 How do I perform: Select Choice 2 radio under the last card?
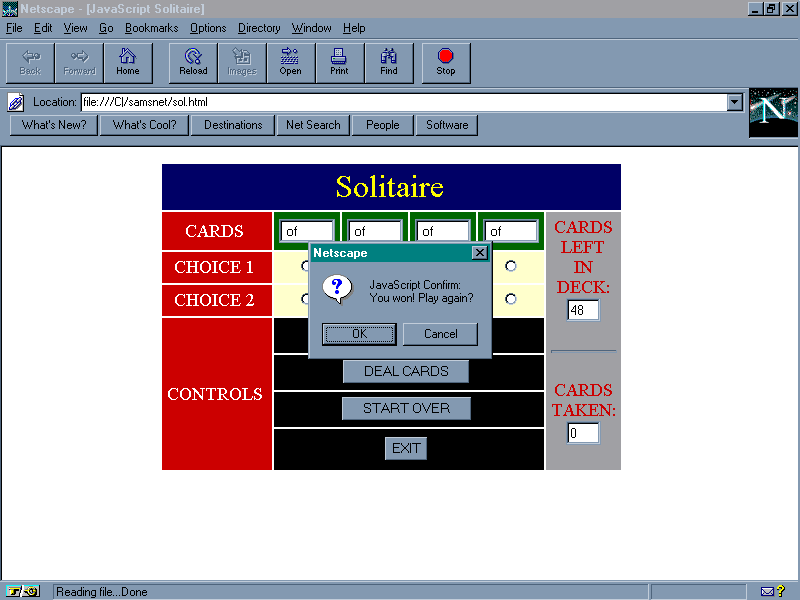click(511, 299)
